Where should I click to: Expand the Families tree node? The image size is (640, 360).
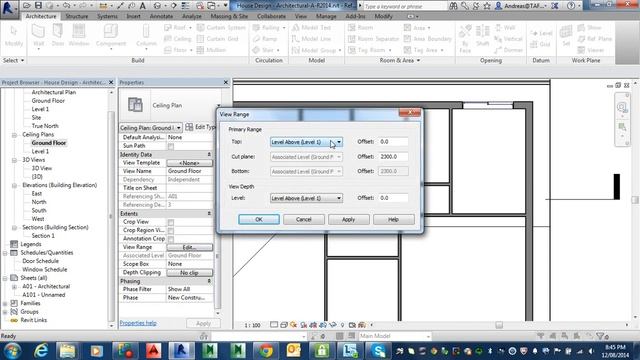click(5, 304)
